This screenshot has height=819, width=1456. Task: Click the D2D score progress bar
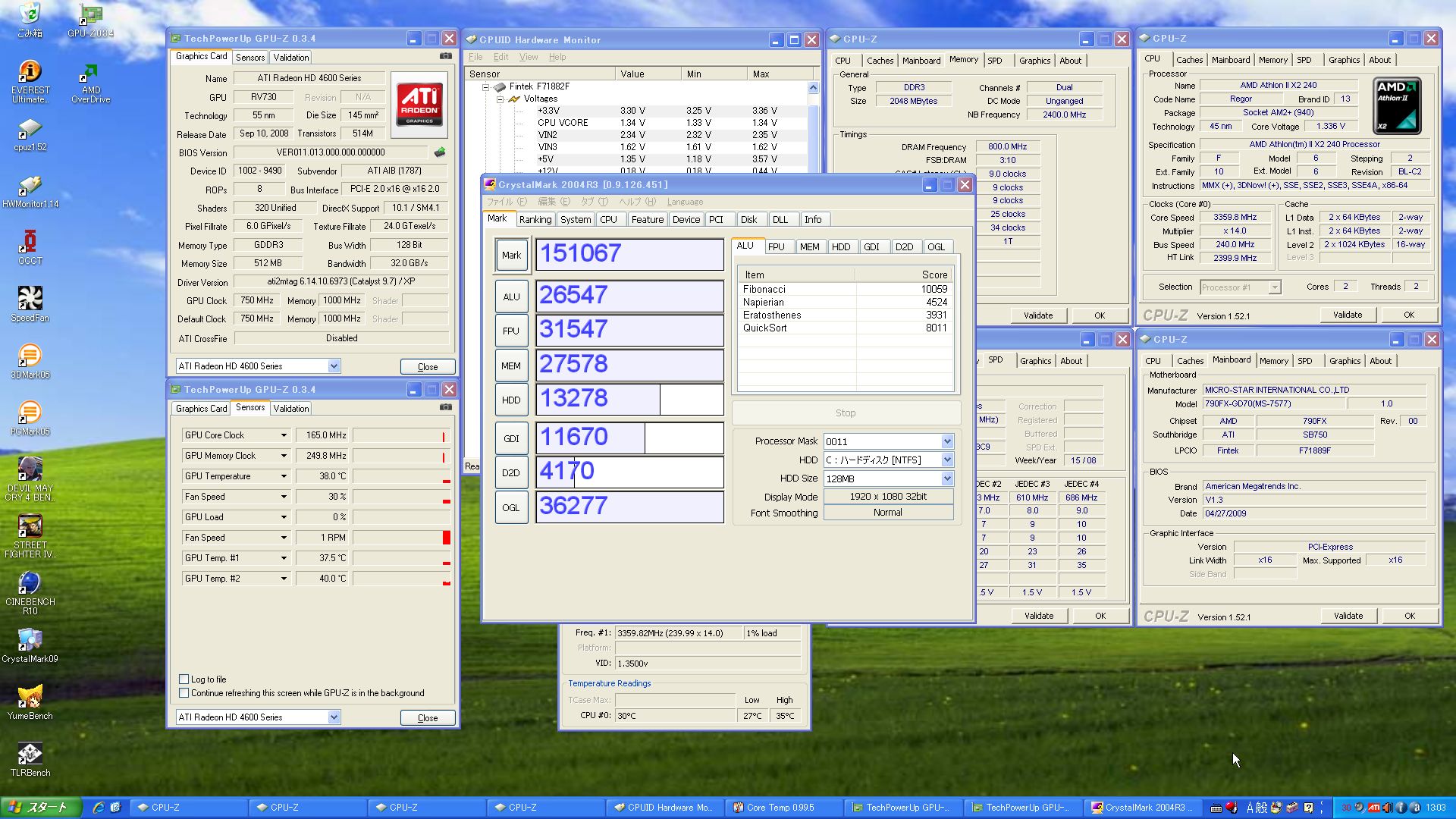(629, 471)
